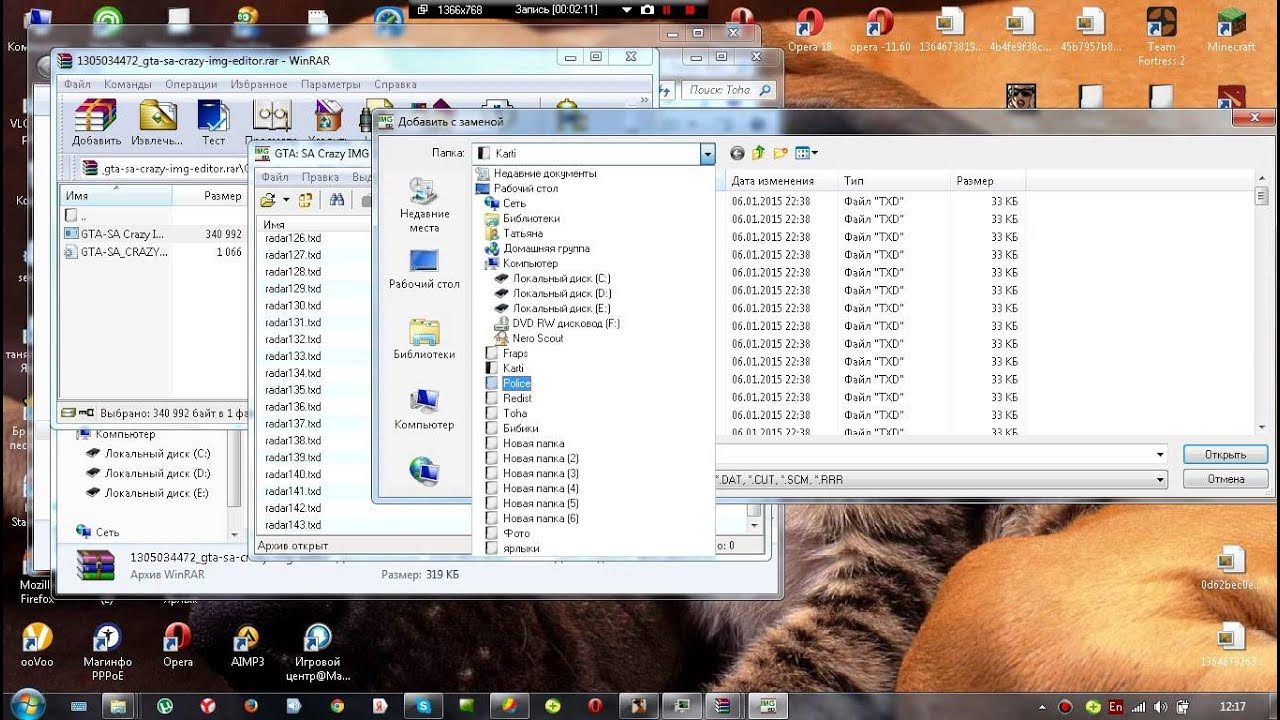
Task: Click the create new folder icon in dialog
Action: click(780, 153)
